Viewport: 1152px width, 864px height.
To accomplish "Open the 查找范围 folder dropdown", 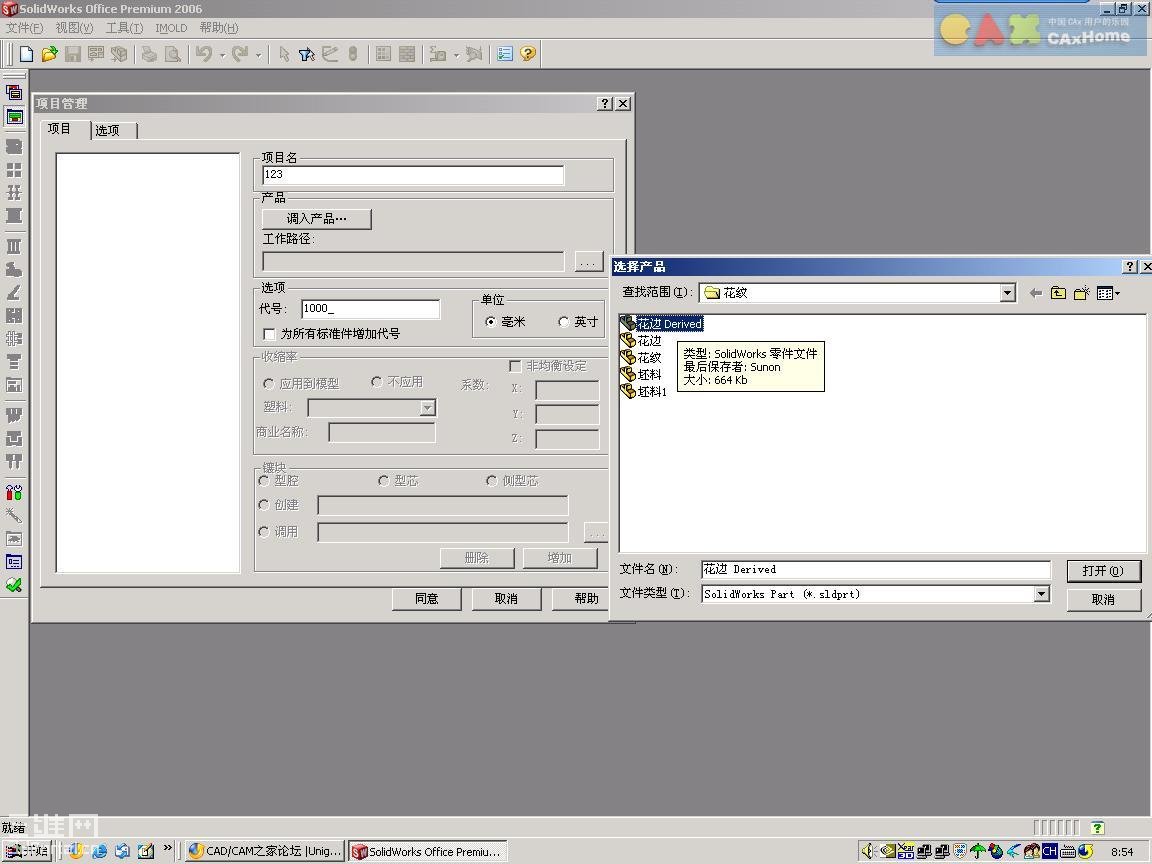I will click(1007, 293).
